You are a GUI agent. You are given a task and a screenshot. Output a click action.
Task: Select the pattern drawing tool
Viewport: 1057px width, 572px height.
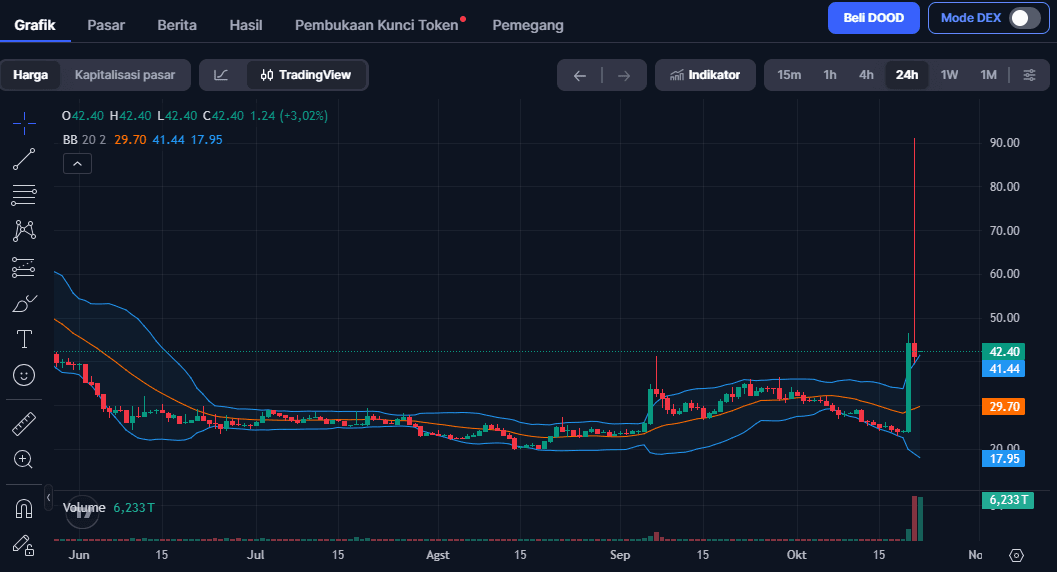[x=24, y=231]
